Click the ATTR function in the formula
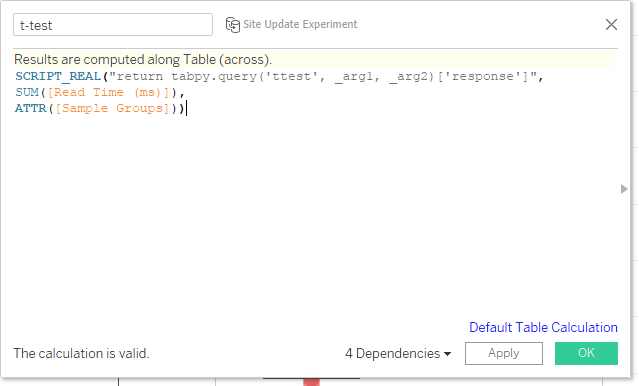 (x=31, y=108)
